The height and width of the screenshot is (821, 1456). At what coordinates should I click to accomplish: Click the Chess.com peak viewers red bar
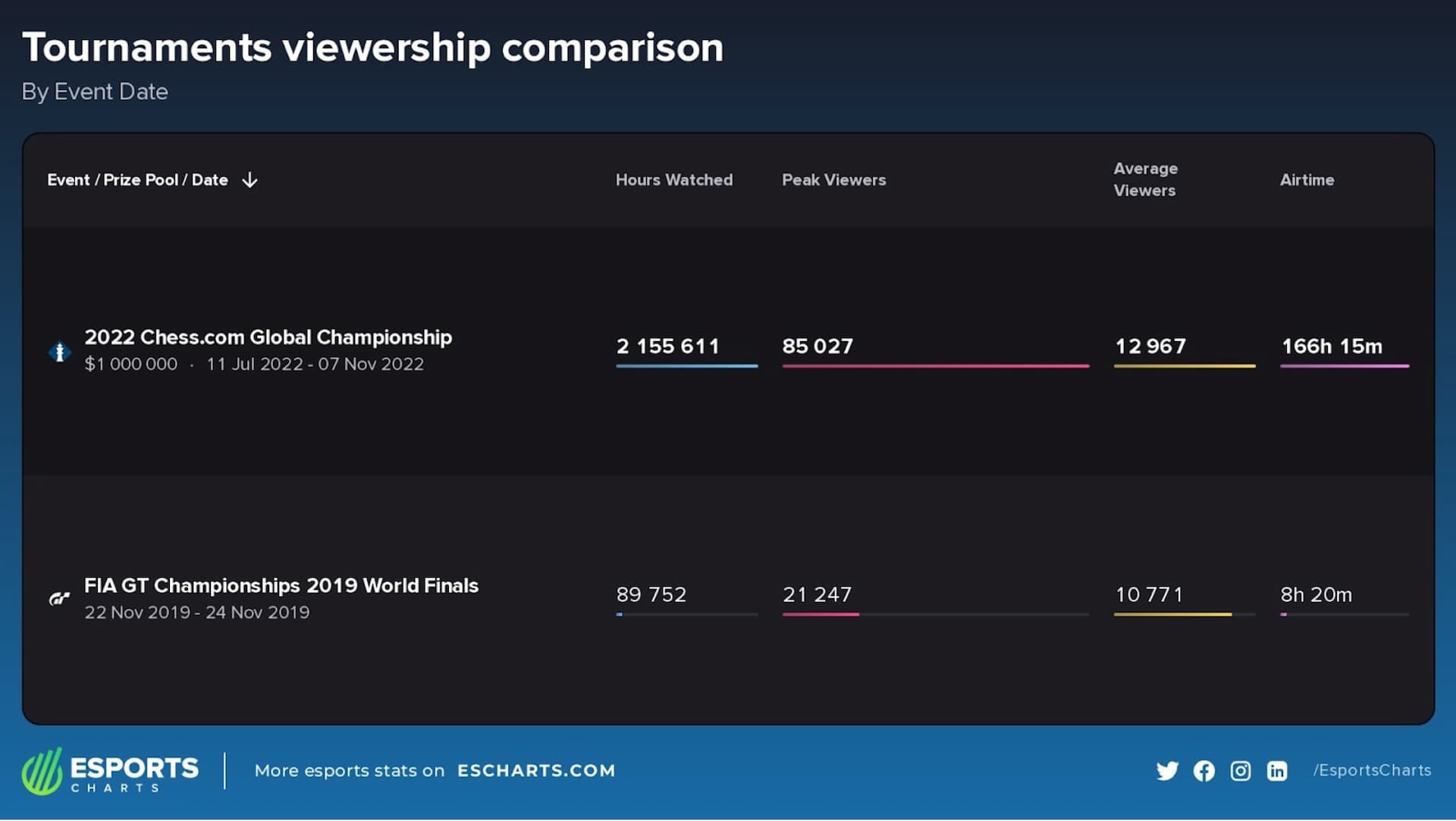coord(935,366)
